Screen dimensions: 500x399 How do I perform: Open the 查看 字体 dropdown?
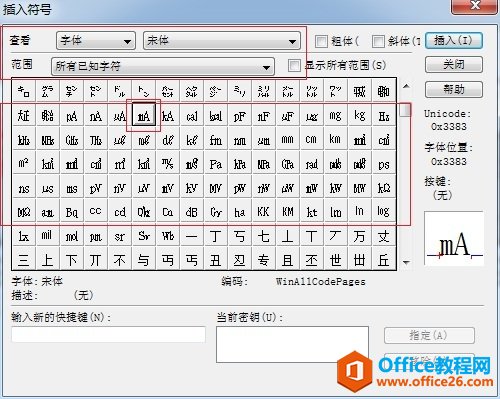pyautogui.click(x=96, y=41)
